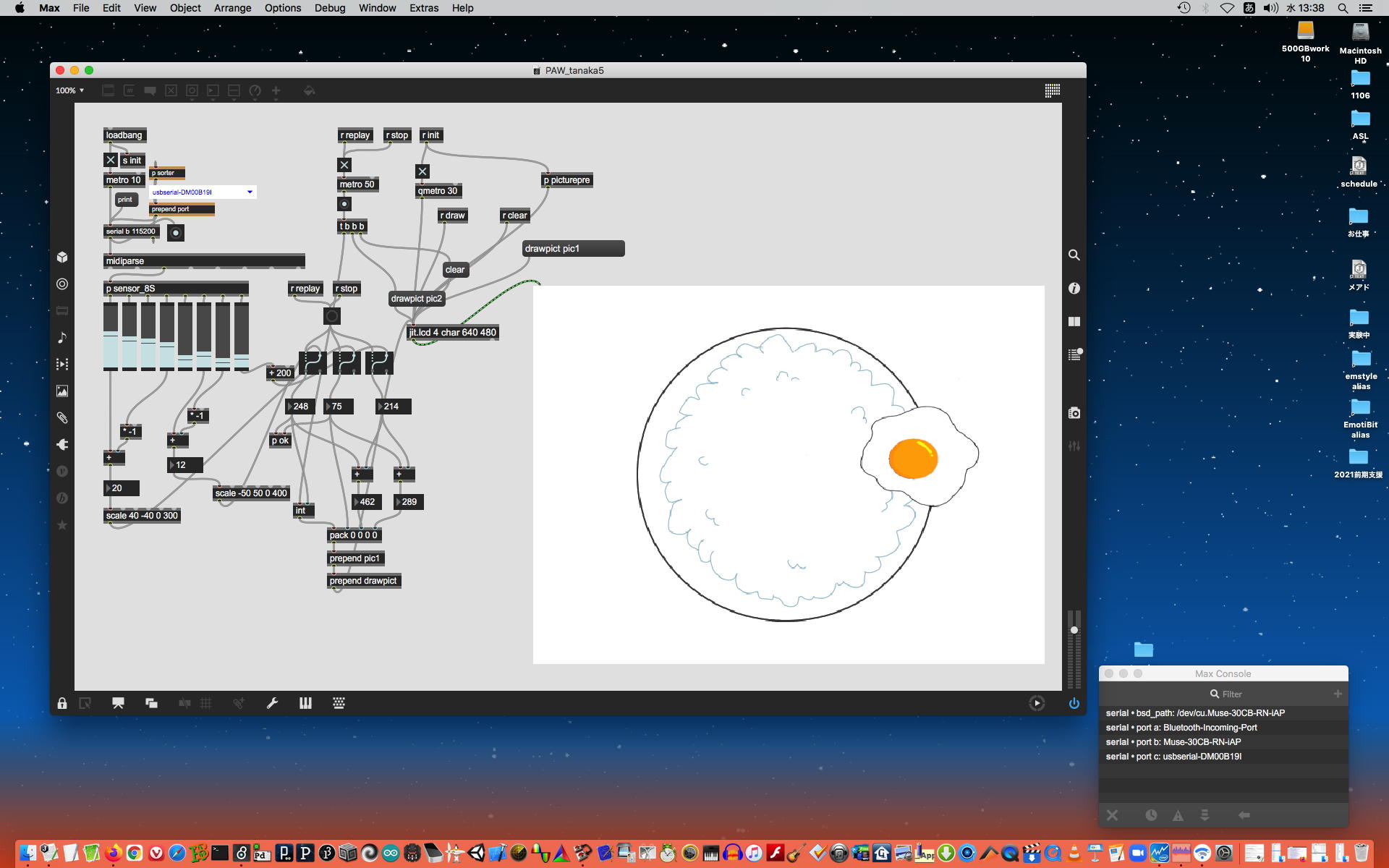
Task: Toggle the audio power icon
Action: coord(1074,703)
